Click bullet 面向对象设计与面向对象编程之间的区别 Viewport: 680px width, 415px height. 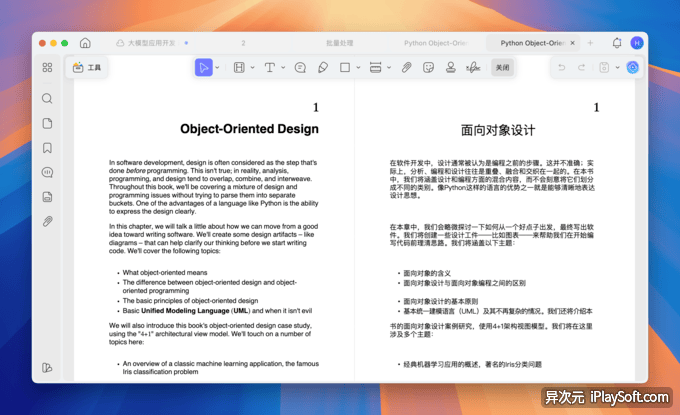(x=464, y=283)
